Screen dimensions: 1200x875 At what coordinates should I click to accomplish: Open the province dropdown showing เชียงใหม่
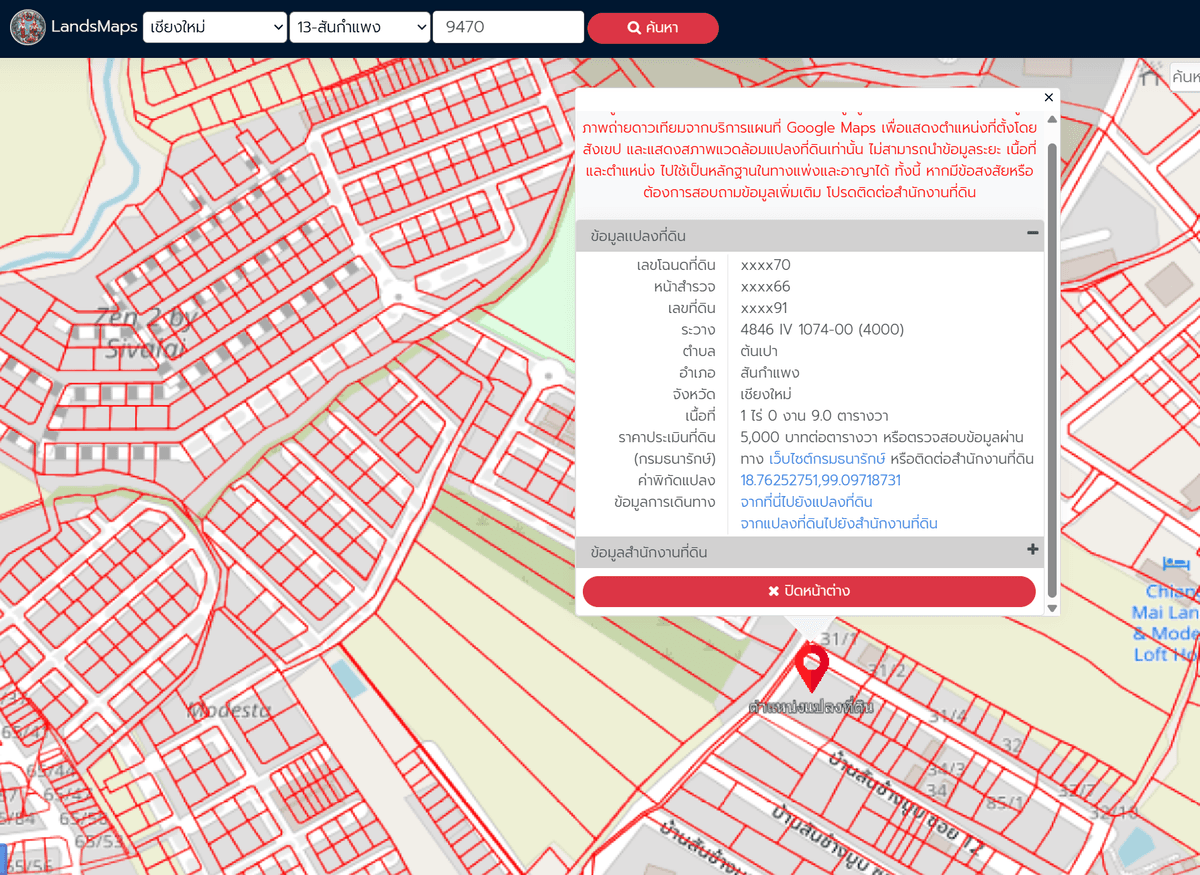point(215,27)
